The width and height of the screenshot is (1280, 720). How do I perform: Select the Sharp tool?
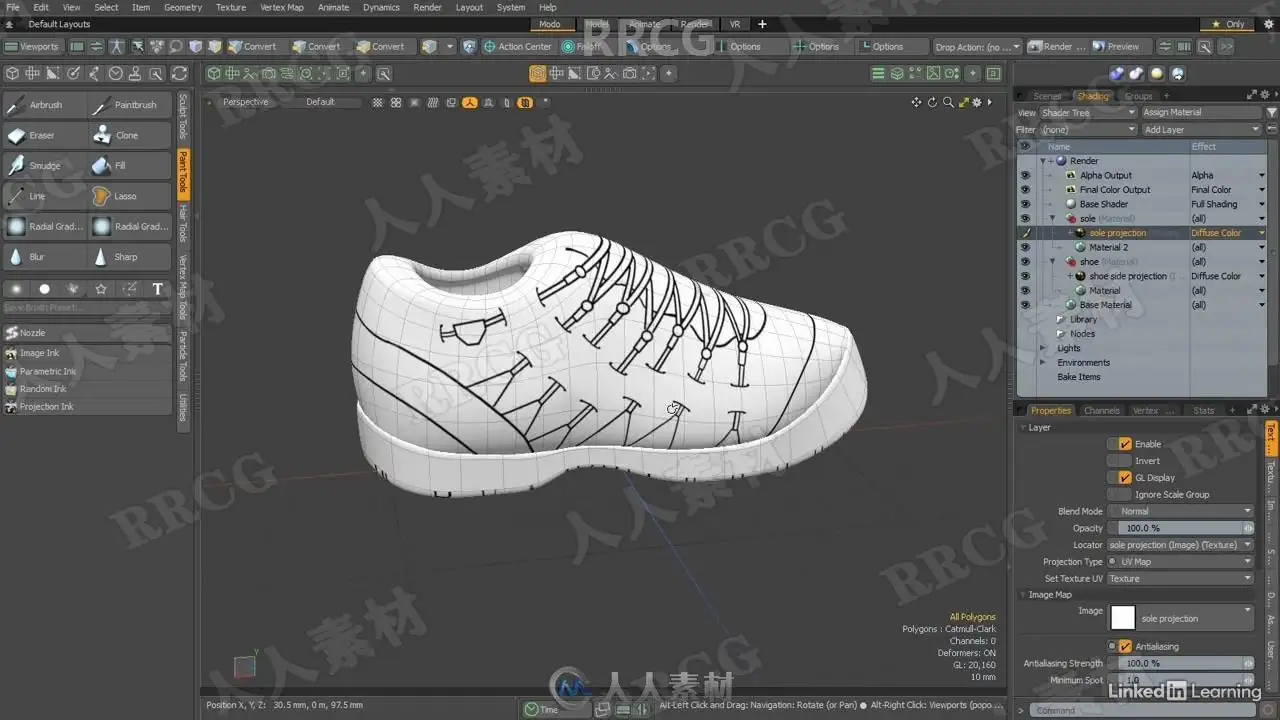pyautogui.click(x=130, y=257)
